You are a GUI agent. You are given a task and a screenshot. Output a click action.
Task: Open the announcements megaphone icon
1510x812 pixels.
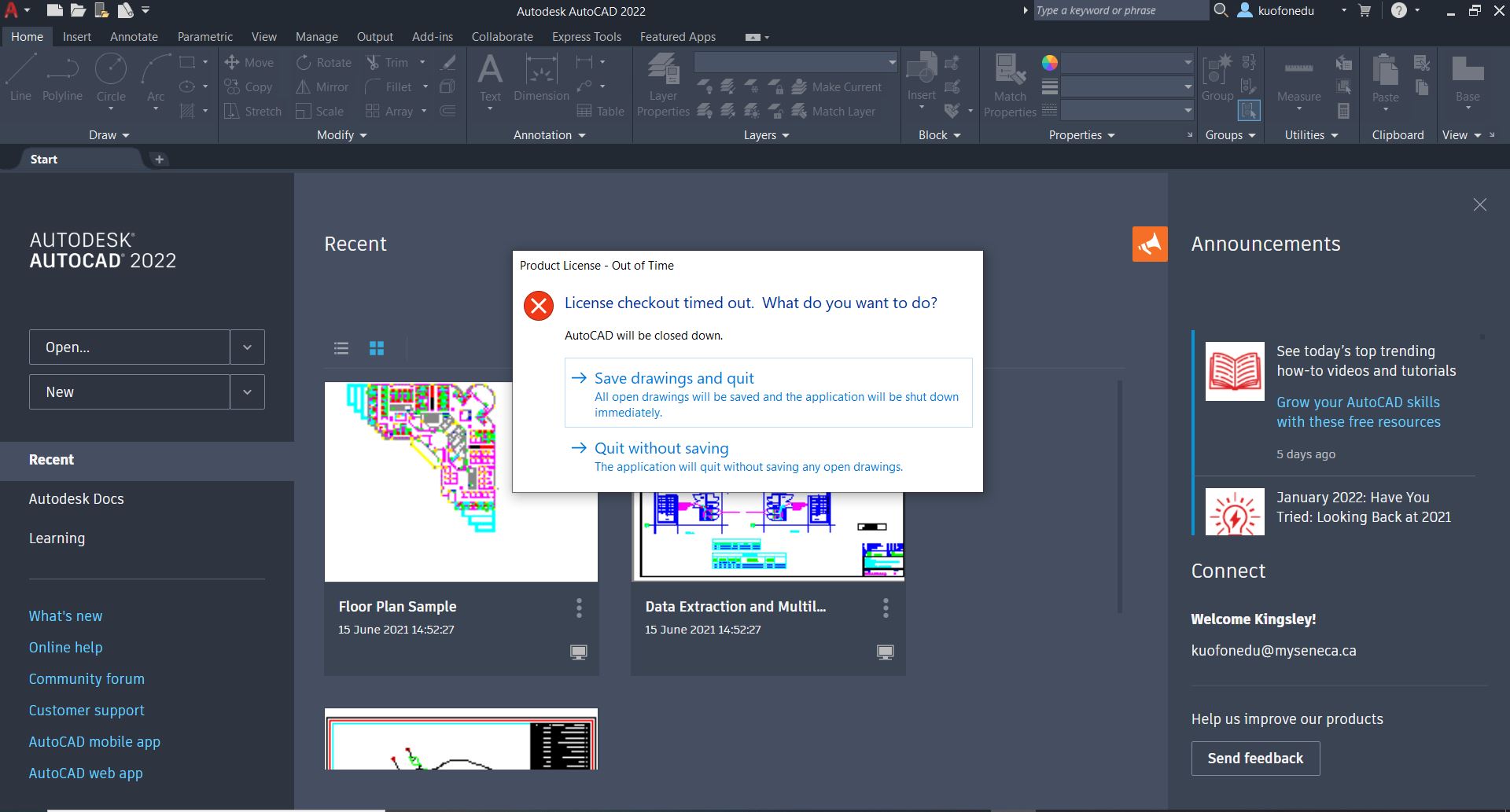1150,244
